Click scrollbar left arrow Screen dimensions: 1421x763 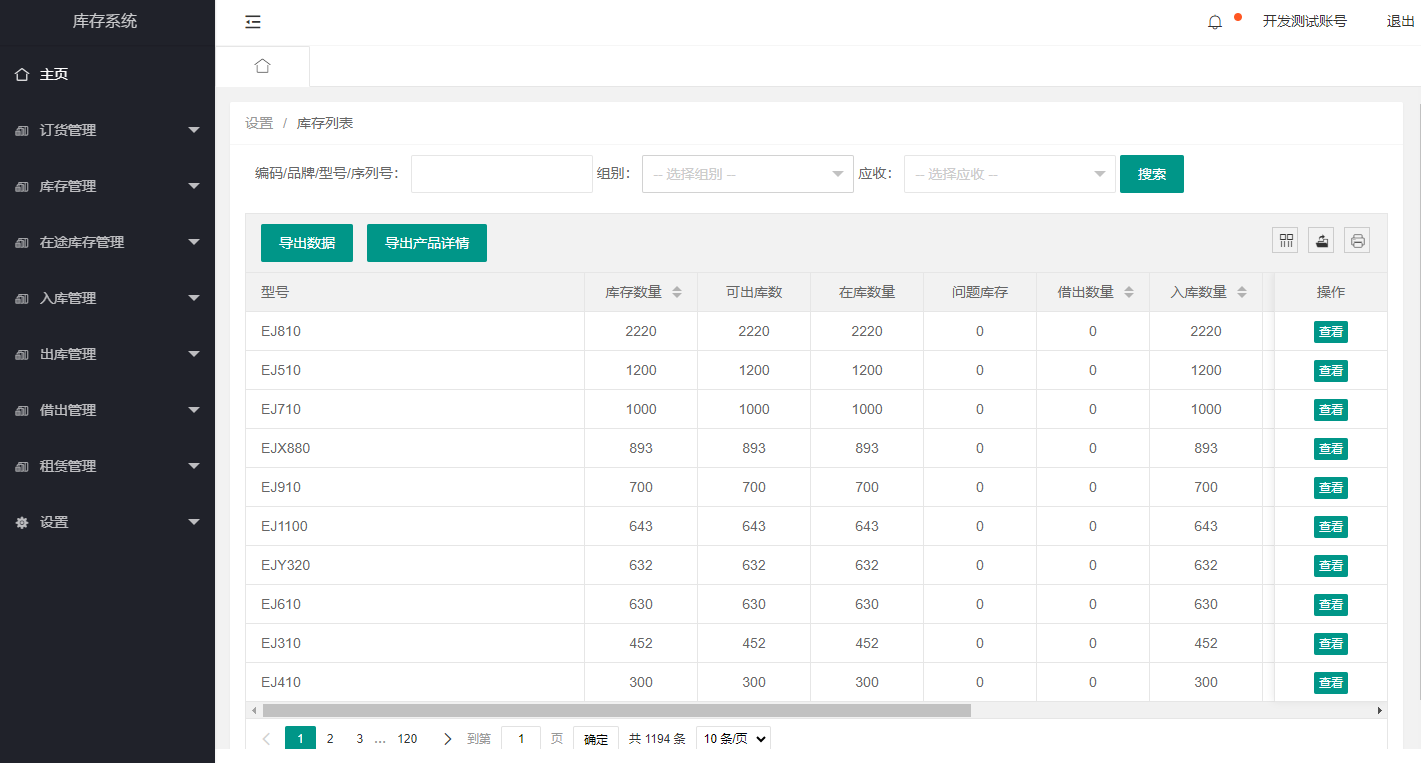tap(254, 710)
